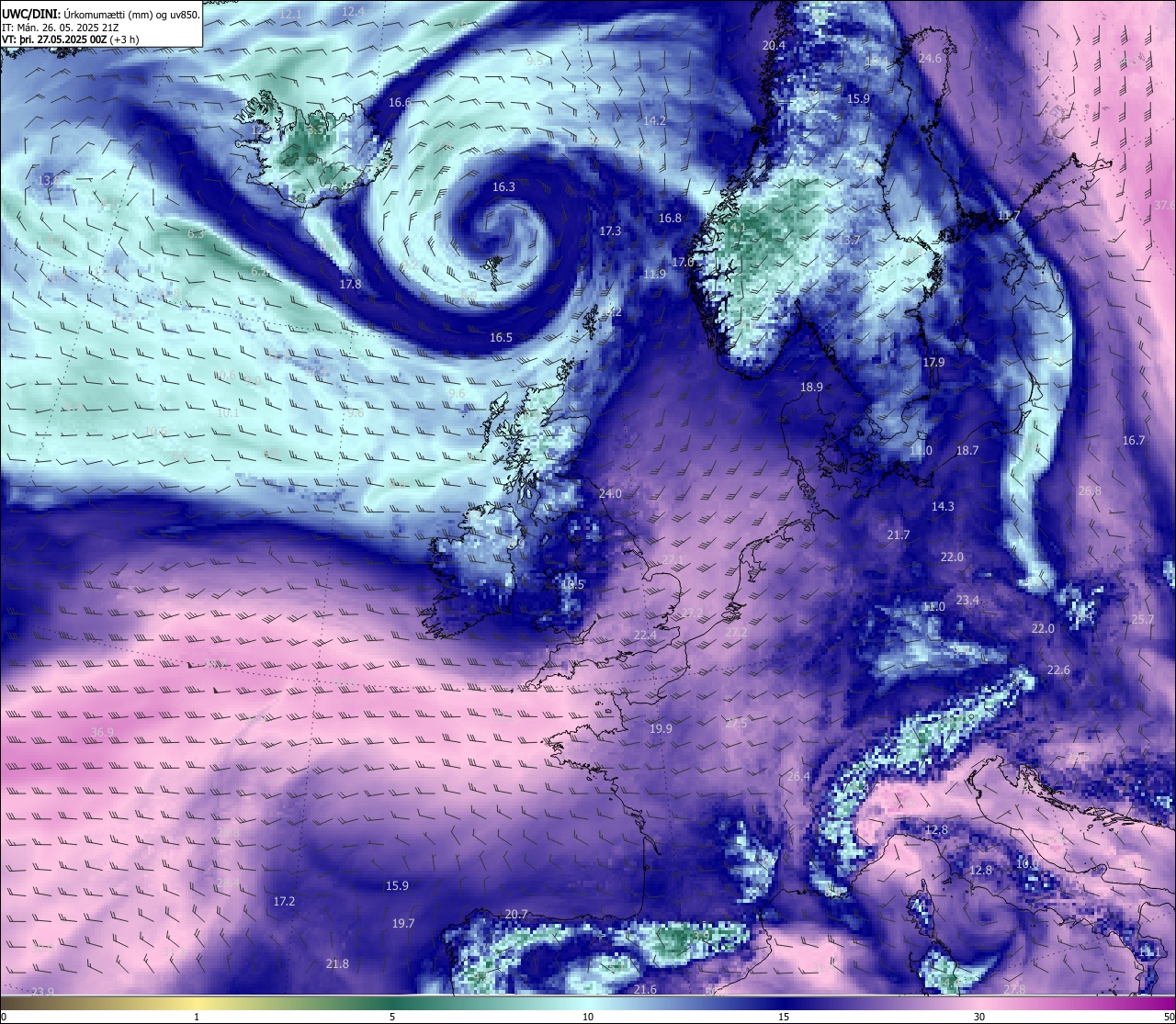This screenshot has width=1176, height=1024.
Task: Click the 21.7 value over northern Germany
Action: (x=898, y=535)
